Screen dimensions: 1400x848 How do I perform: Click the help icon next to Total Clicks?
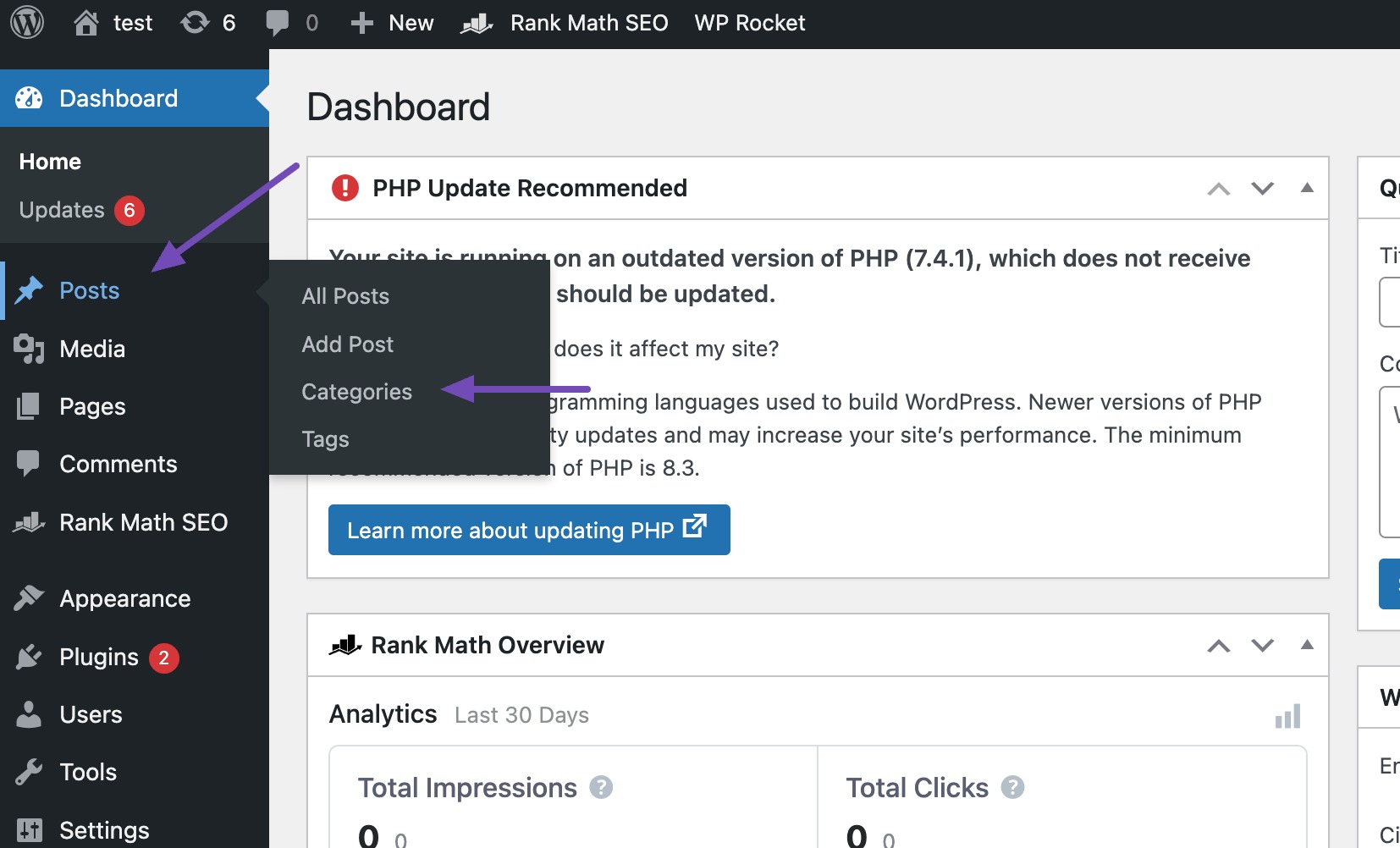point(1012,787)
